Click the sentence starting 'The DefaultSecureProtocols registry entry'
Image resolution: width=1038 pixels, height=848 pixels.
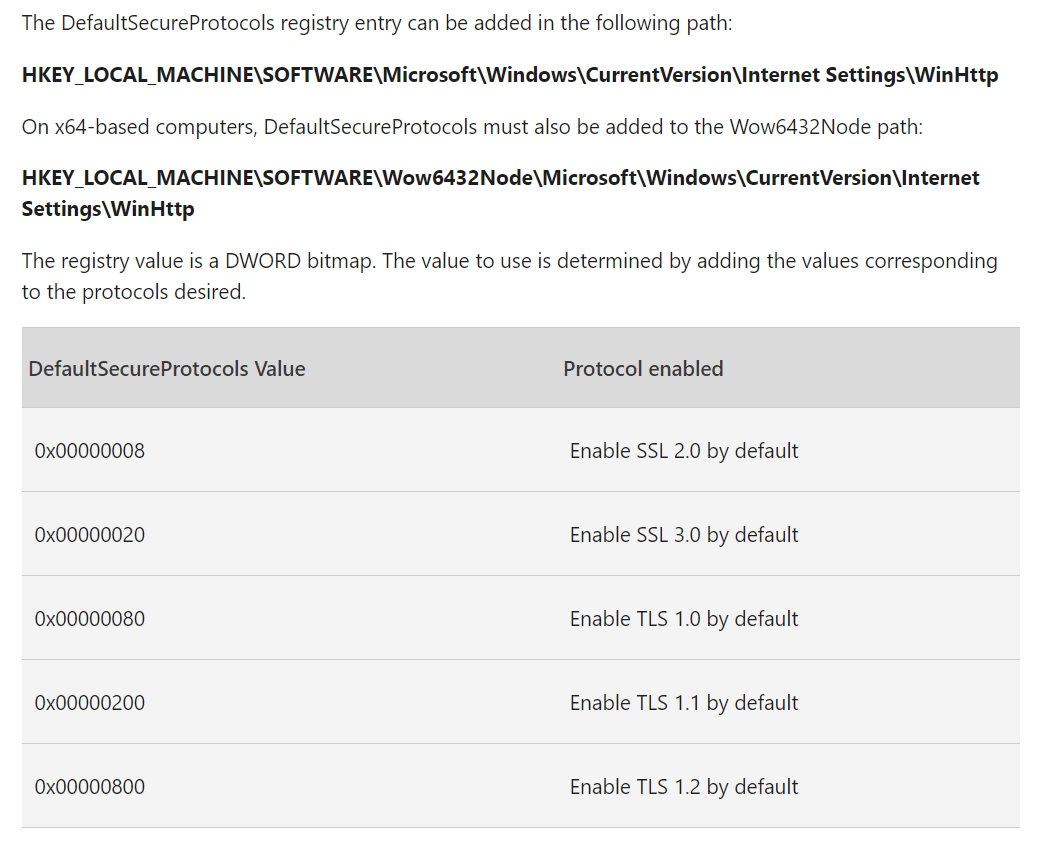point(377,23)
